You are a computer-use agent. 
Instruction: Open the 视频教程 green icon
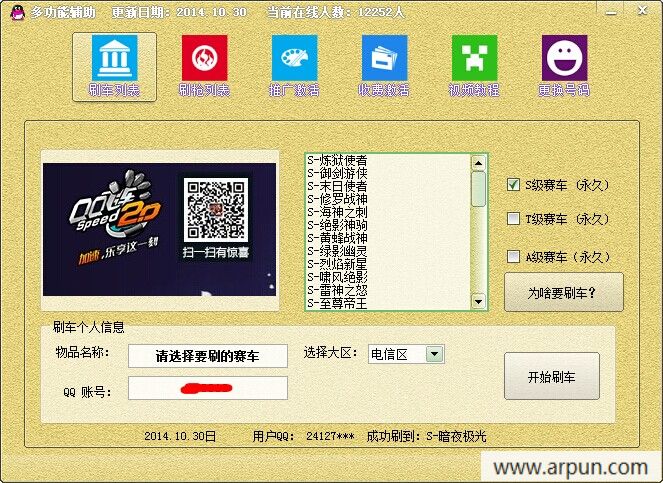(x=474, y=58)
